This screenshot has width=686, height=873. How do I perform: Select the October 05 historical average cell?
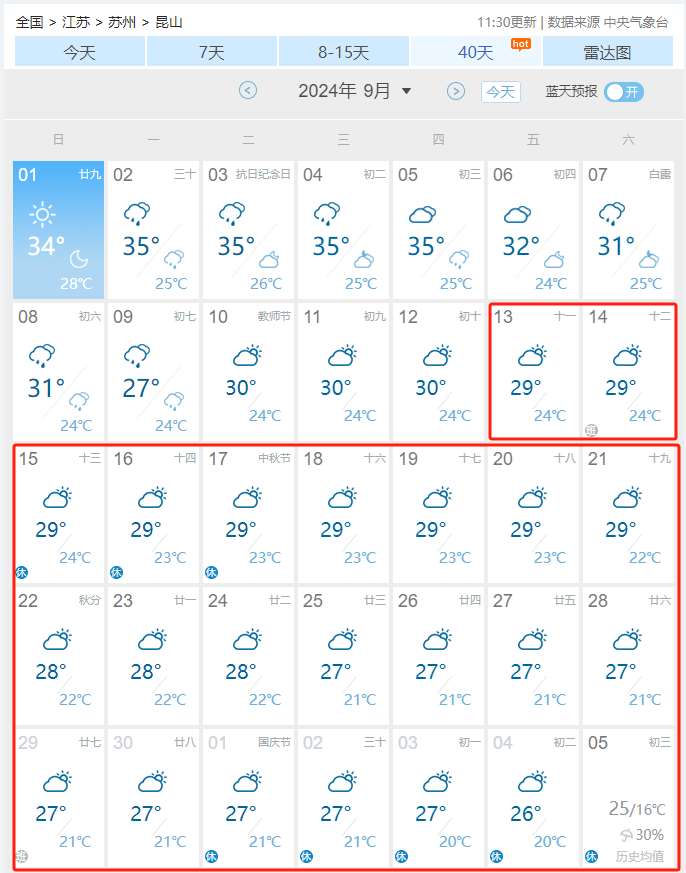pos(628,797)
